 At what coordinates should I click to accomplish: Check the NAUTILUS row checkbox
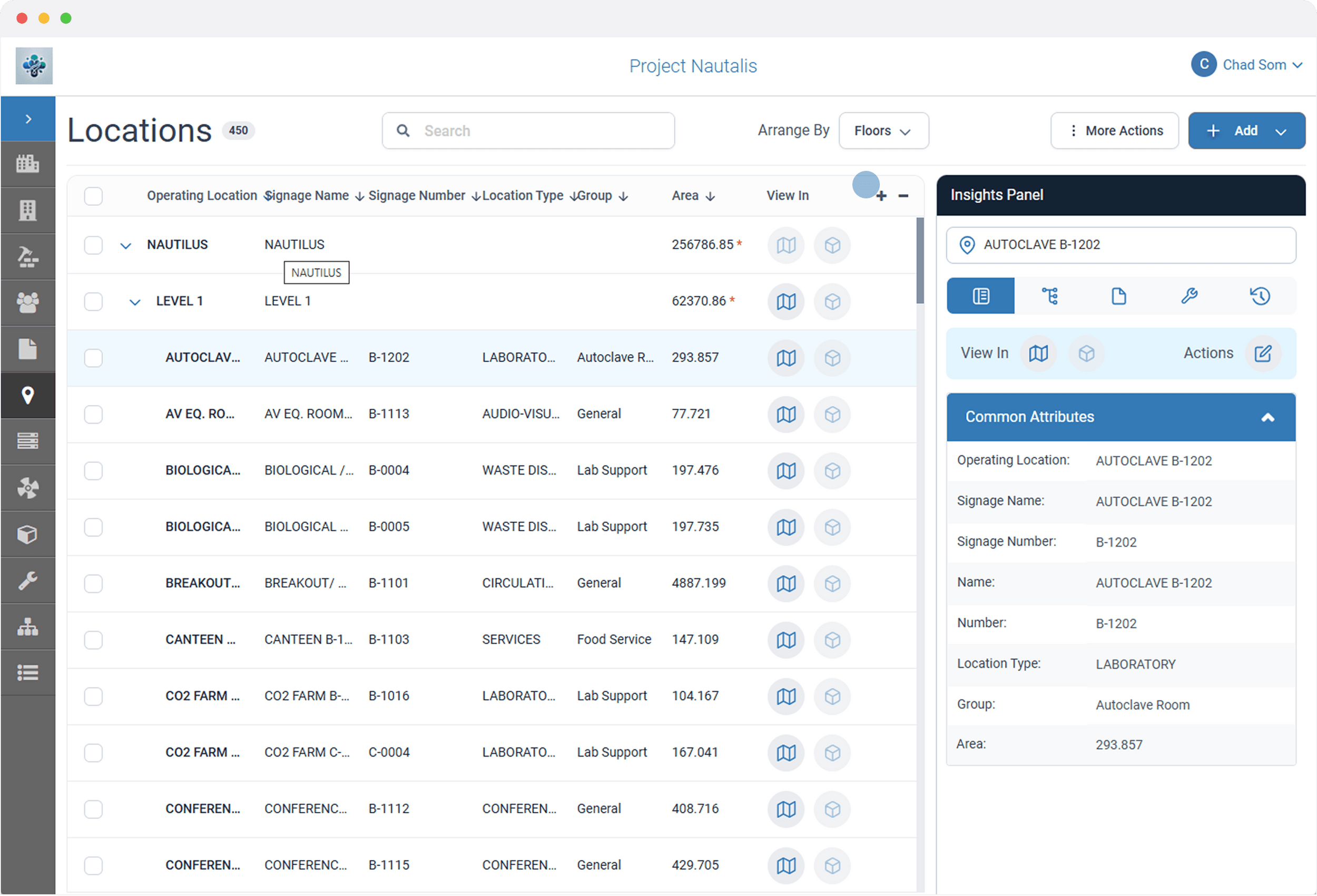(x=93, y=245)
